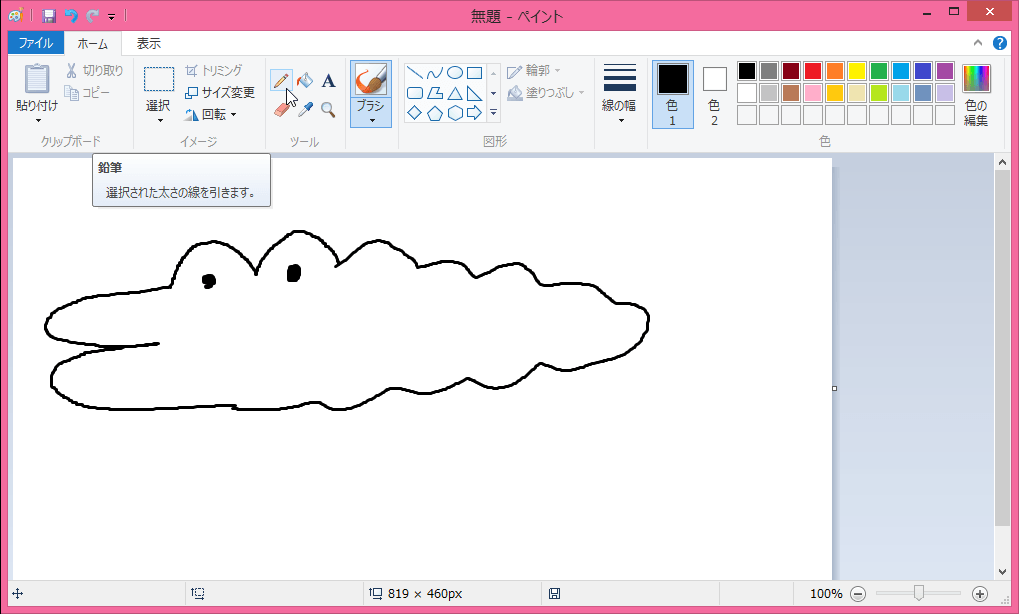Pick the red color swatch

point(813,71)
